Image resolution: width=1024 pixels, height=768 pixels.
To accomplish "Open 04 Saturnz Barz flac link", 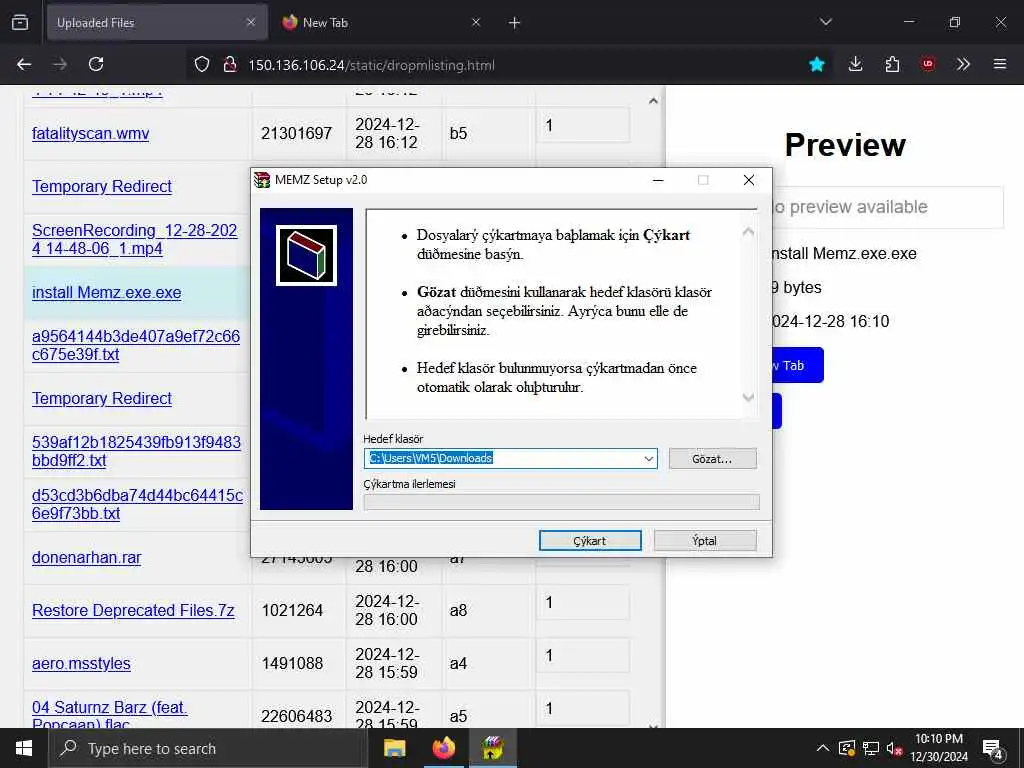I will pos(110,716).
